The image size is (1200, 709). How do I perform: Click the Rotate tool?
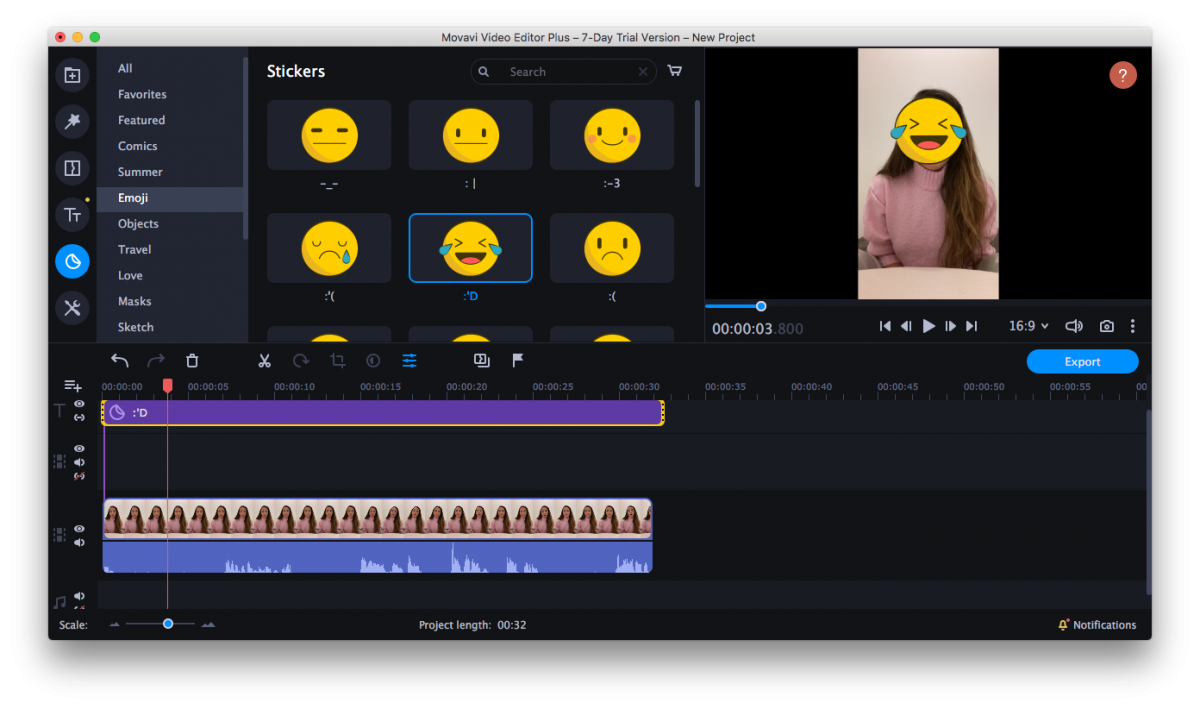point(300,360)
